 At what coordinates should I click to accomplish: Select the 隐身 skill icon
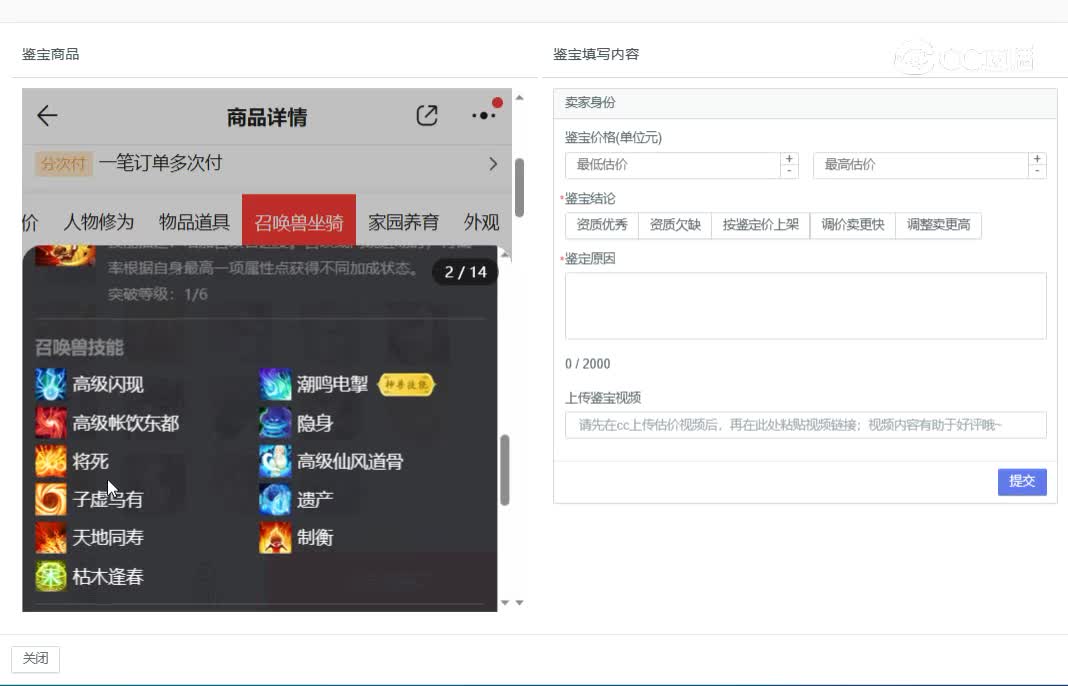coord(275,423)
